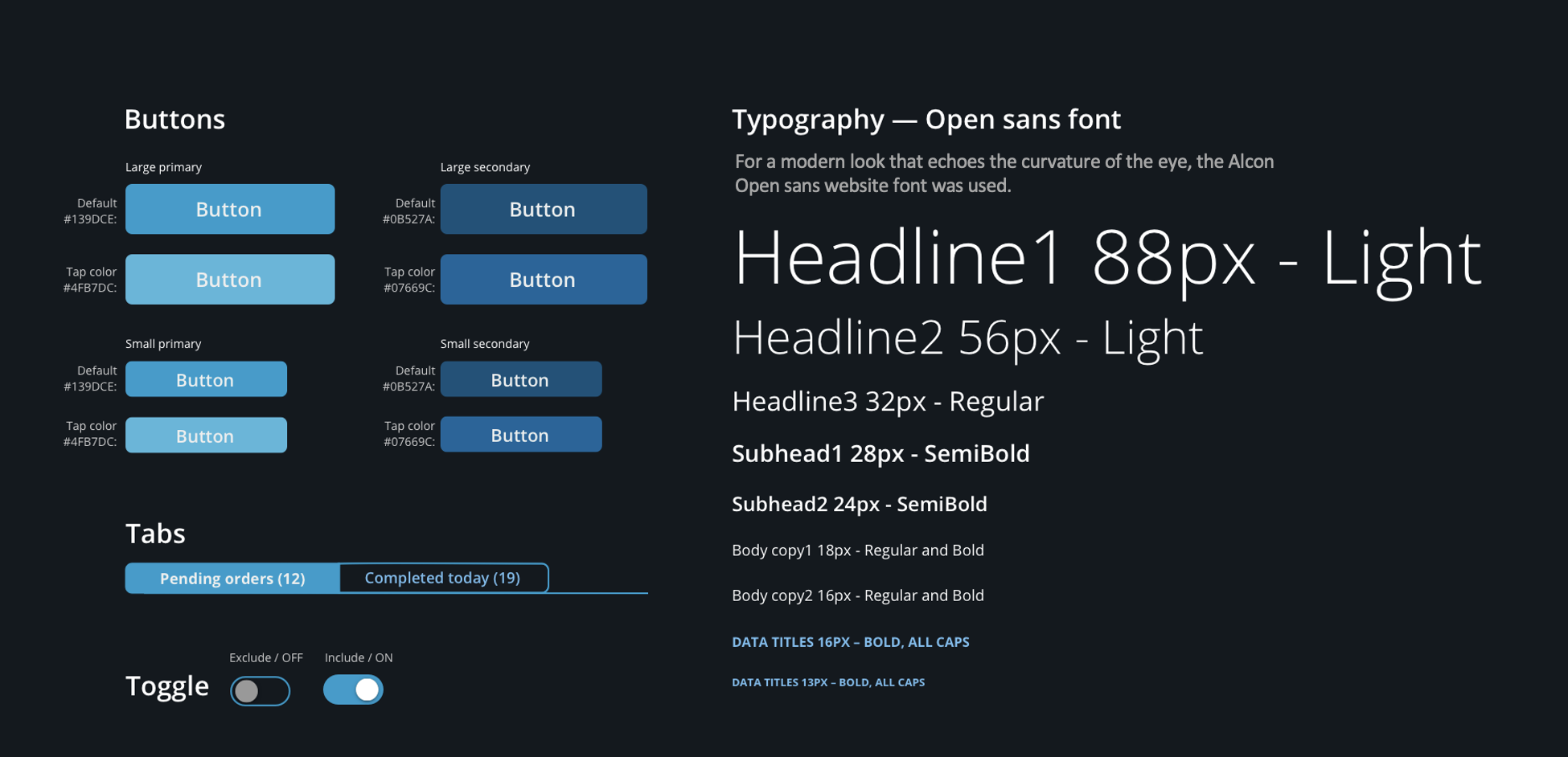Click the Large primary label

[163, 167]
